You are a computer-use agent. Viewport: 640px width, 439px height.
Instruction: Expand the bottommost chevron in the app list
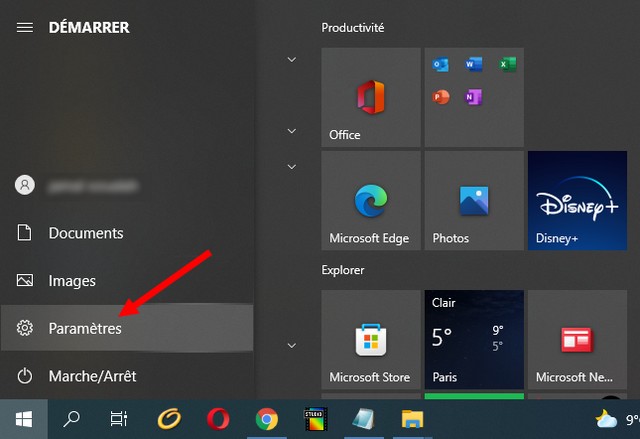[x=292, y=345]
